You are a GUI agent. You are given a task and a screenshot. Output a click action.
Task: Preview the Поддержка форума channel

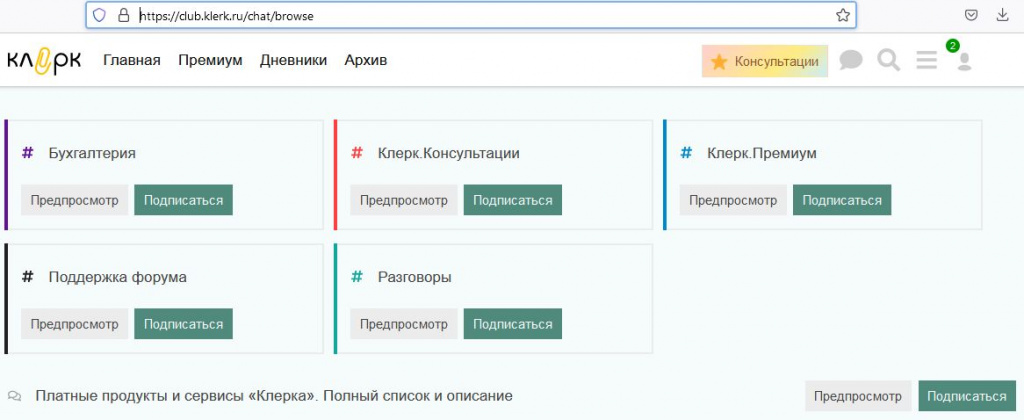click(x=74, y=324)
